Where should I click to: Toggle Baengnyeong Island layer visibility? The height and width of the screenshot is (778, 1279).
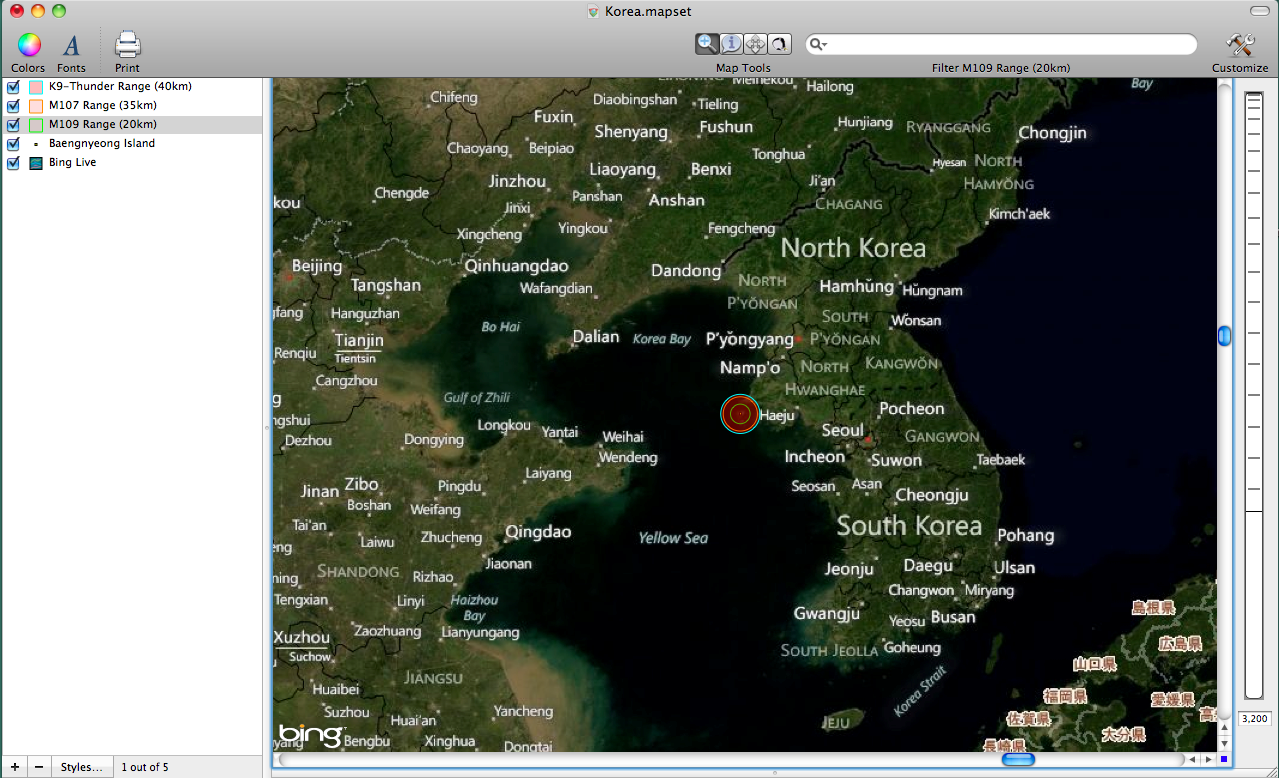(x=14, y=144)
